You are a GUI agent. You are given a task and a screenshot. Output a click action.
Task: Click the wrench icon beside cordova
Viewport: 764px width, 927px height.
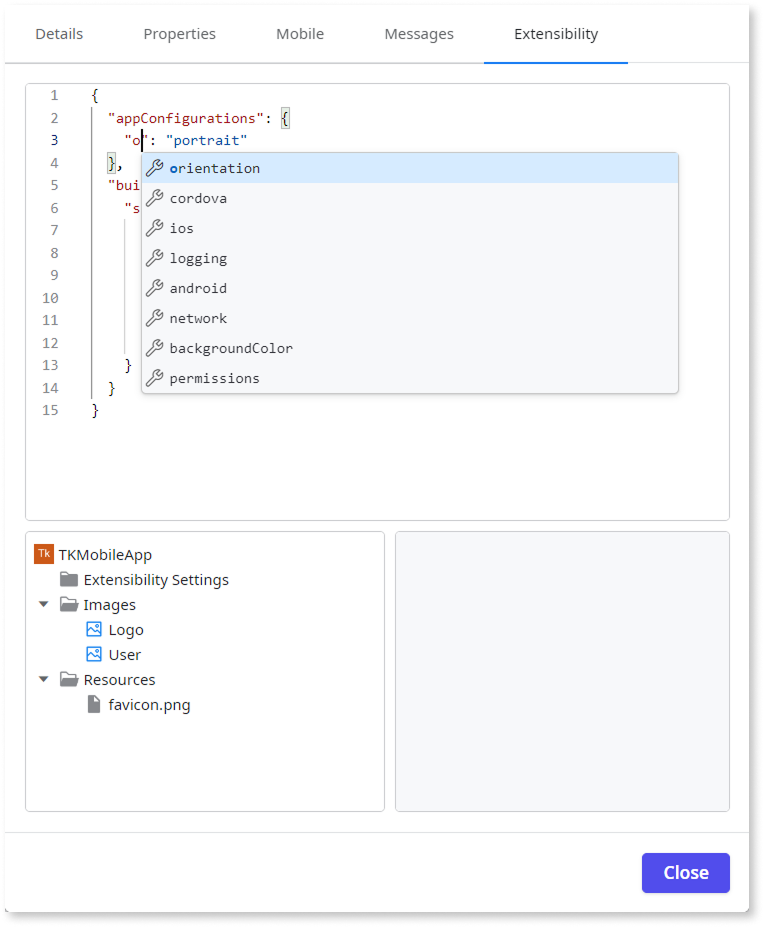click(x=156, y=197)
